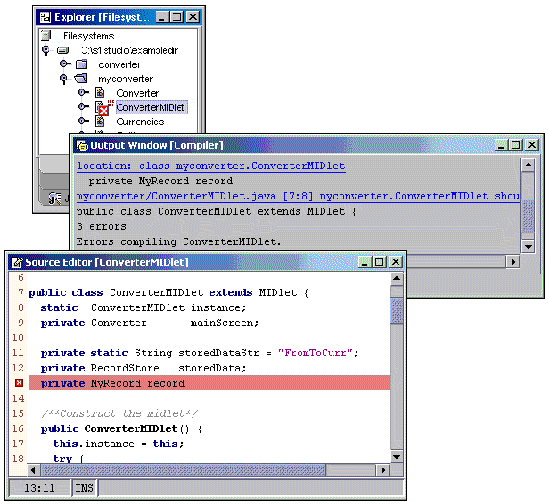Screen dimensions: 549x504
Task: Click 'private MyRecord record' line in Output Window
Action: pyautogui.click(x=161, y=181)
